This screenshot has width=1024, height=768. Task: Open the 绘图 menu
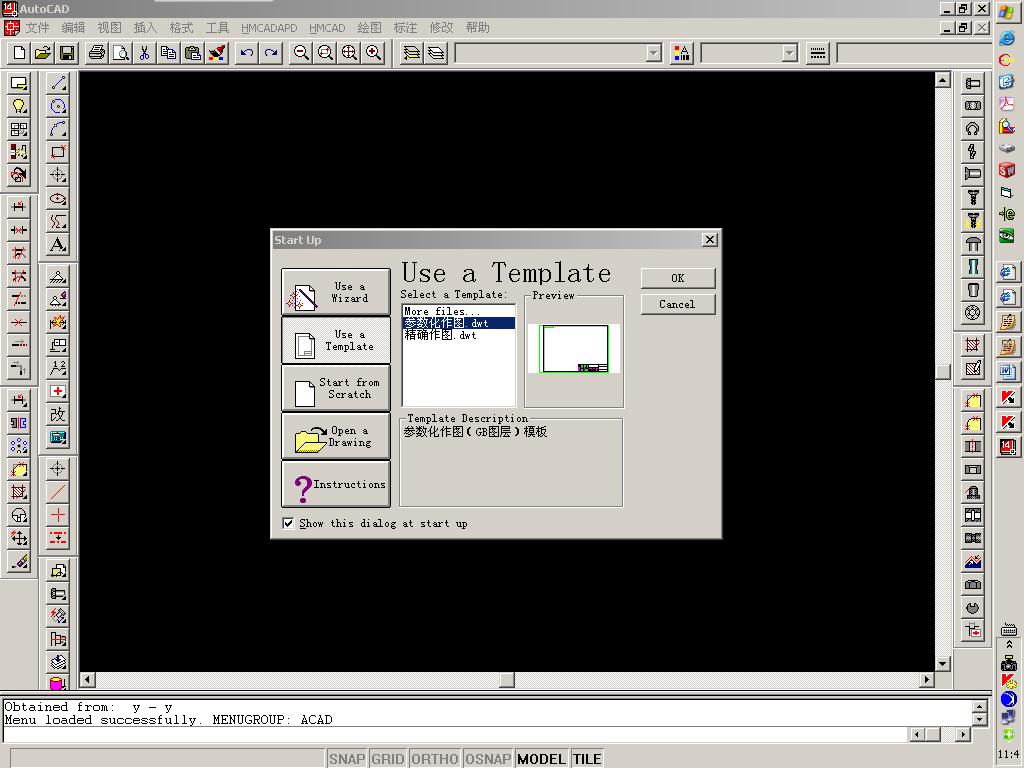[x=369, y=27]
